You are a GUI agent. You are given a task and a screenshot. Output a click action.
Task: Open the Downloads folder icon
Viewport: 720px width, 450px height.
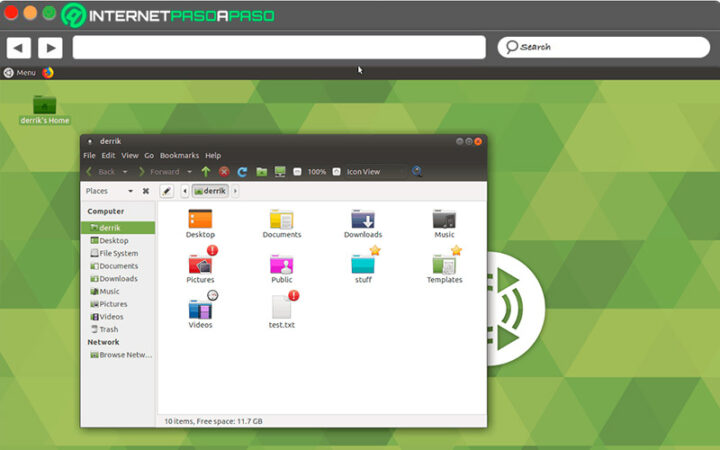click(x=363, y=220)
